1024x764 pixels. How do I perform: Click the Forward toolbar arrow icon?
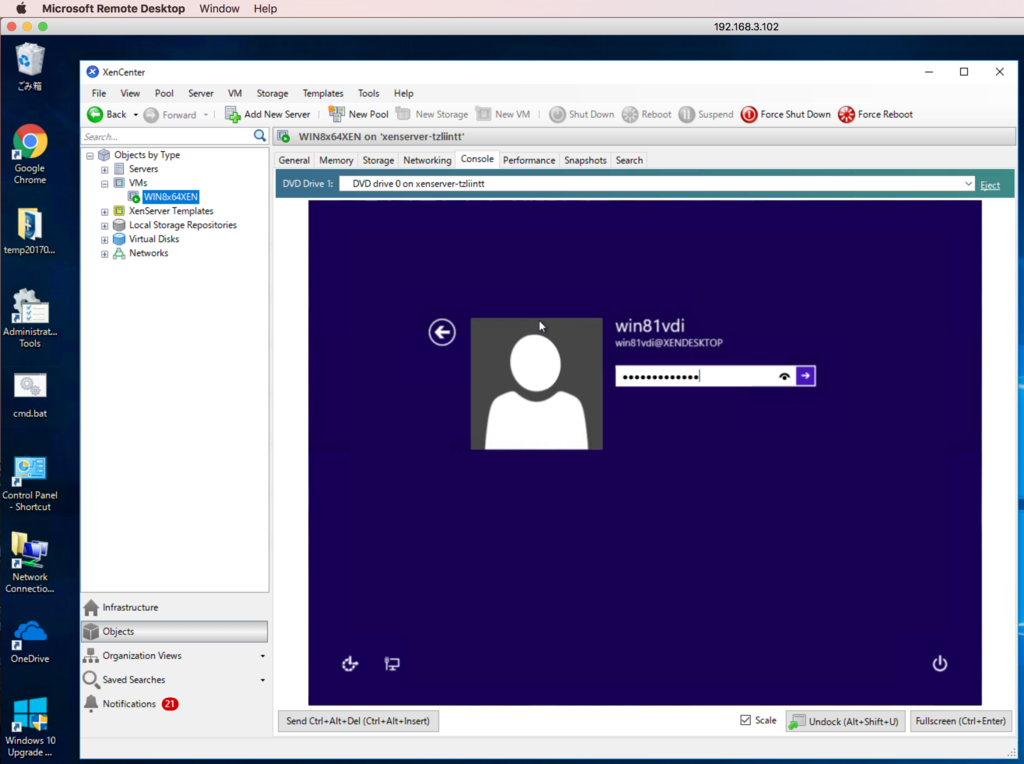click(151, 115)
